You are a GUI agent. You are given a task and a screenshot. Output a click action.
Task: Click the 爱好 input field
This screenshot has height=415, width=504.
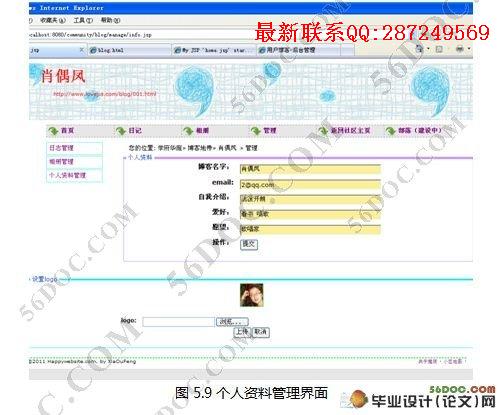pos(310,214)
